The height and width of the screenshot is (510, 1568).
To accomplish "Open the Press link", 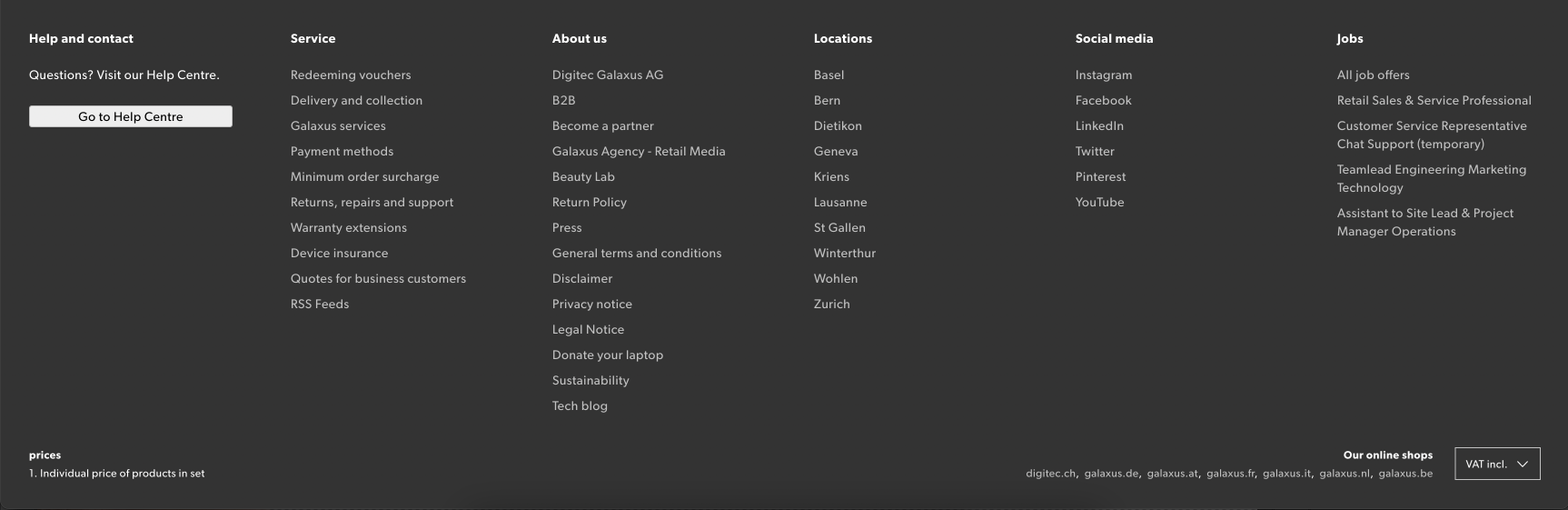I will (567, 227).
